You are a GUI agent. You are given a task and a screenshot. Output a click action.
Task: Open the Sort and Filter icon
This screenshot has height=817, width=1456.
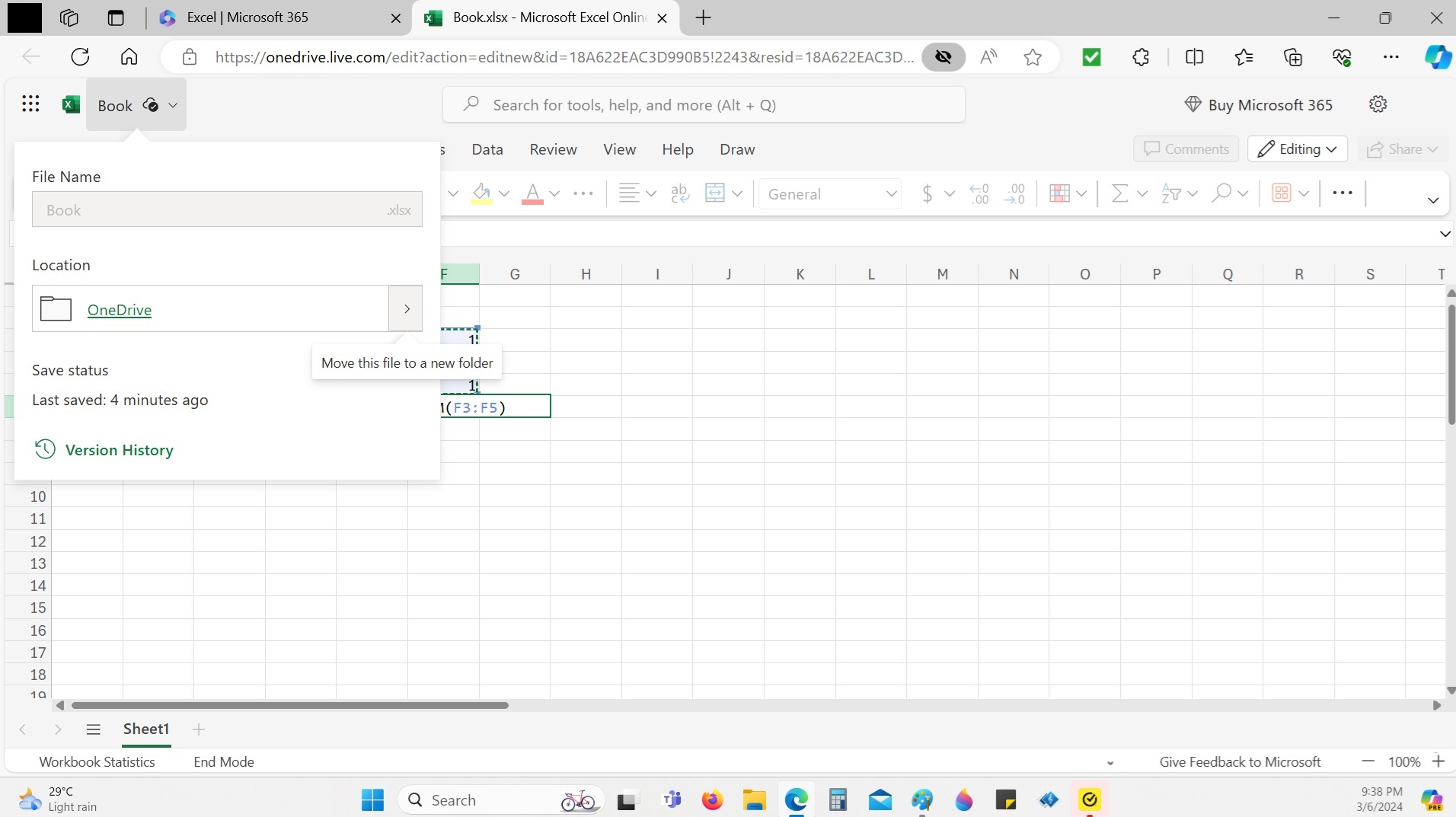pyautogui.click(x=1170, y=193)
